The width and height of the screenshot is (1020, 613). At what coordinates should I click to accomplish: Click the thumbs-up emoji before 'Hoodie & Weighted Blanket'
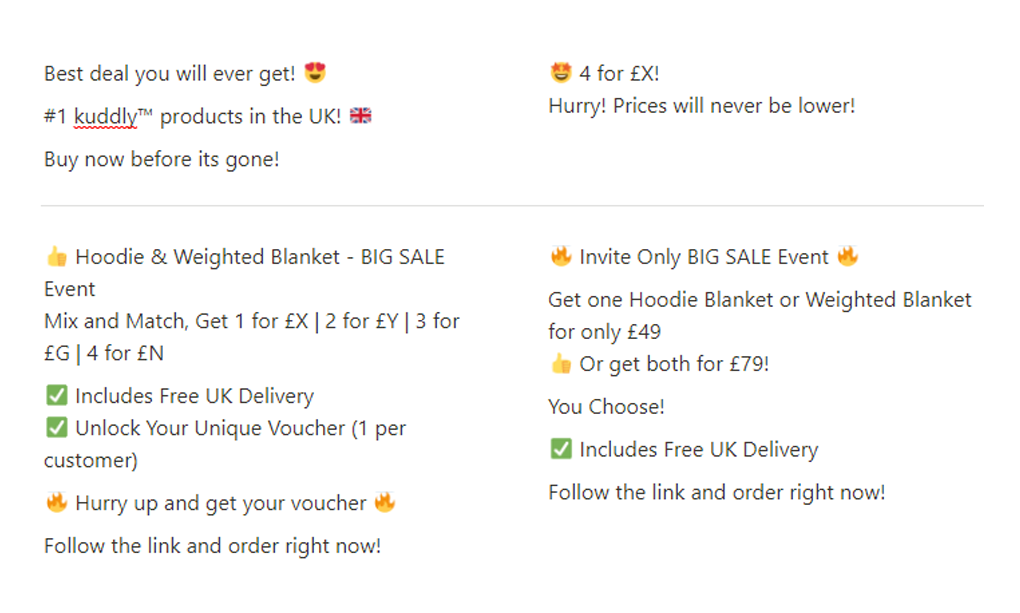coord(57,256)
